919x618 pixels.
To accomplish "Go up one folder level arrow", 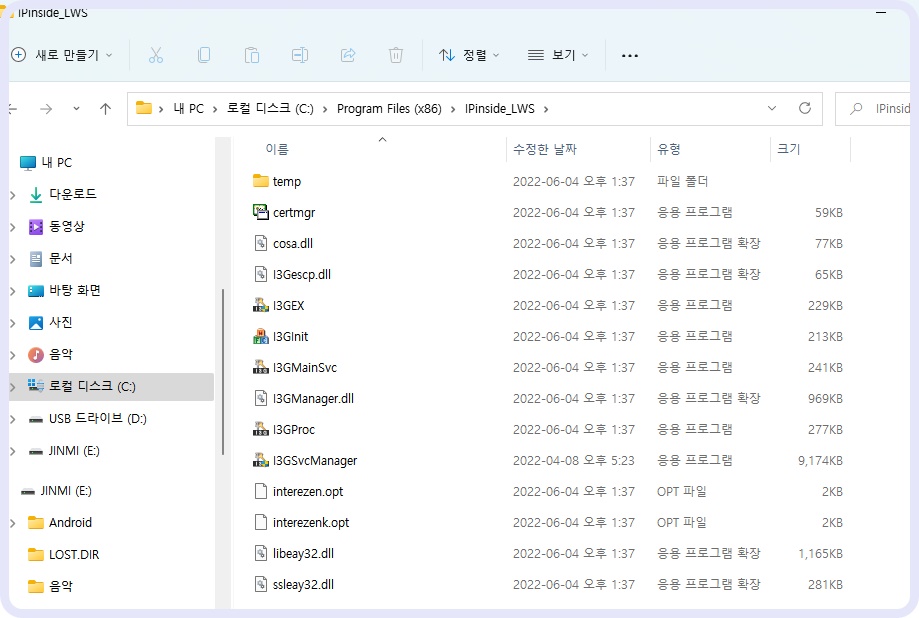I will click(x=105, y=109).
